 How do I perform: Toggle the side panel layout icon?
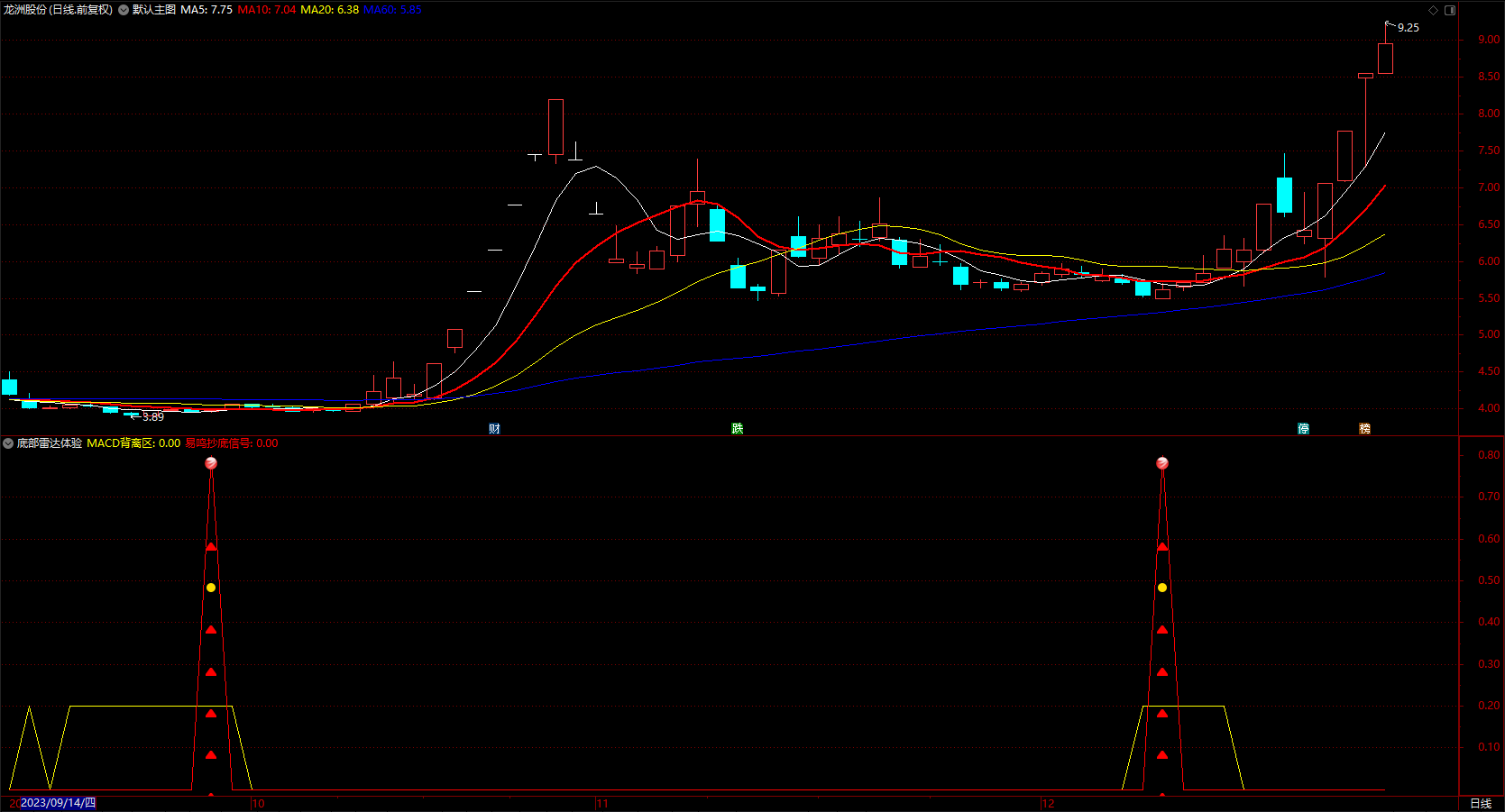(x=1450, y=10)
